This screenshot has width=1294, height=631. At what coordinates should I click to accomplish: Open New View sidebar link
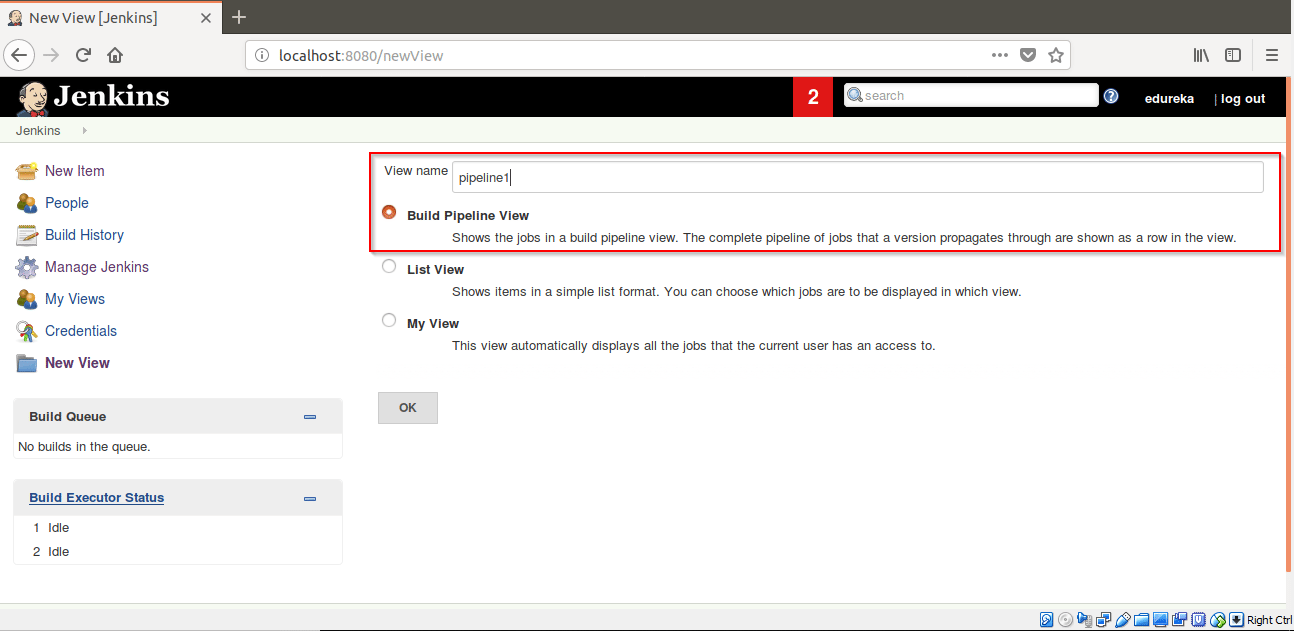pyautogui.click(x=78, y=363)
